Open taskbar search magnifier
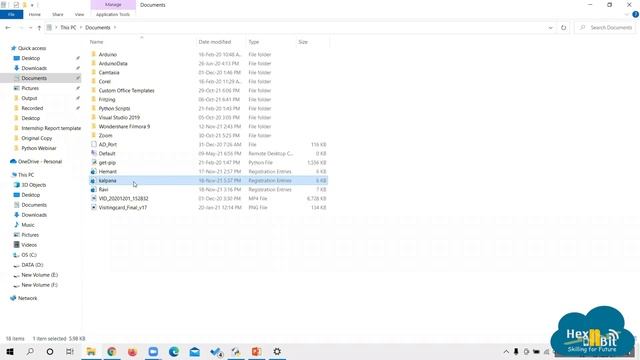This screenshot has height=360, width=640. coord(30,351)
